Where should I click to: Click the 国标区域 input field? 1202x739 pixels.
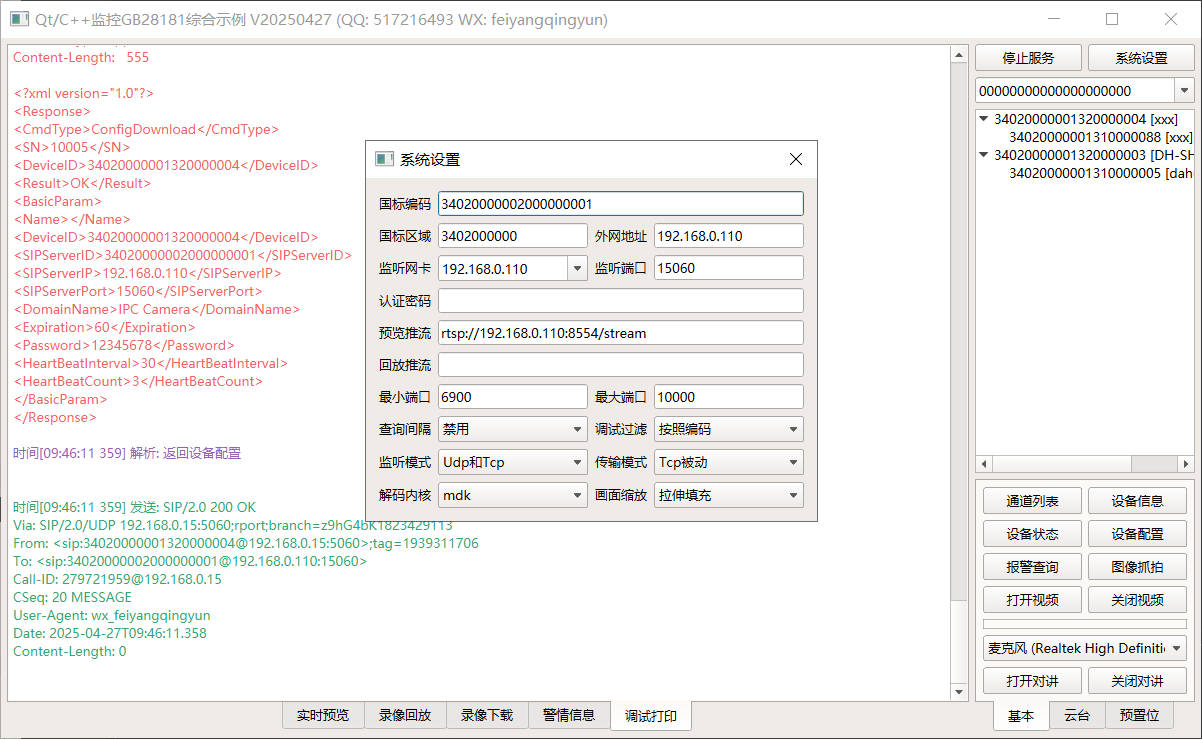tap(512, 236)
